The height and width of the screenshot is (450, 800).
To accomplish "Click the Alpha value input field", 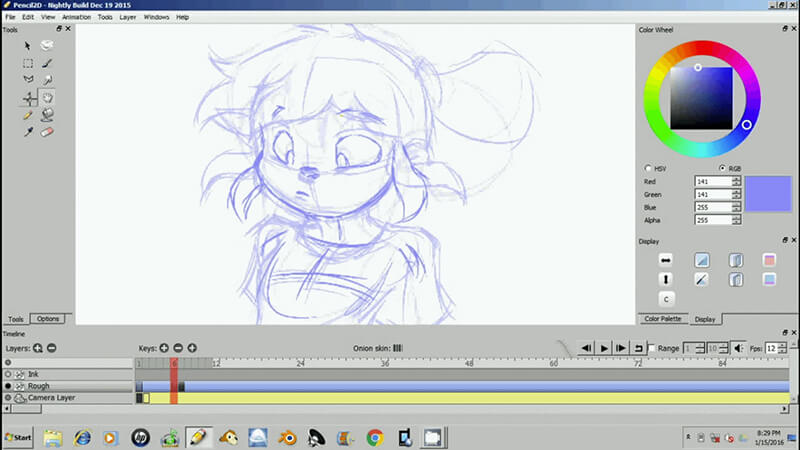I will point(713,220).
